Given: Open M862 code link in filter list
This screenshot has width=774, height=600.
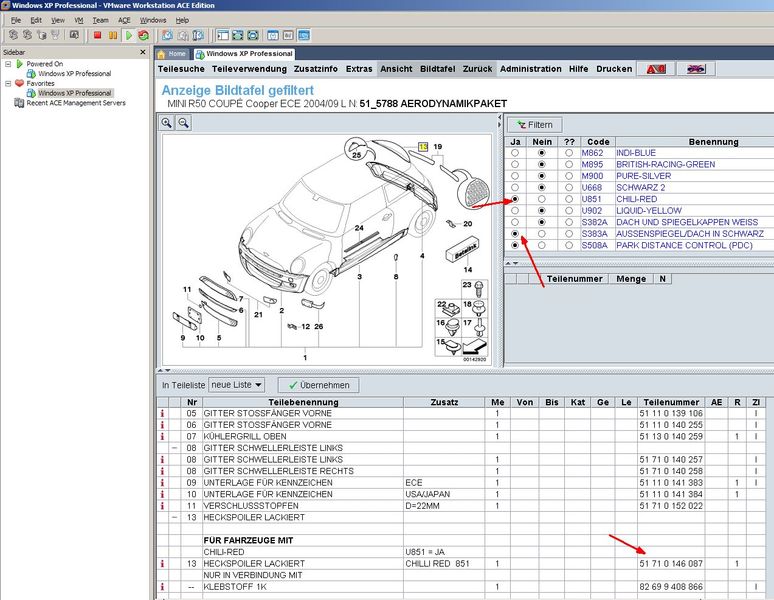Looking at the screenshot, I should 592,153.
